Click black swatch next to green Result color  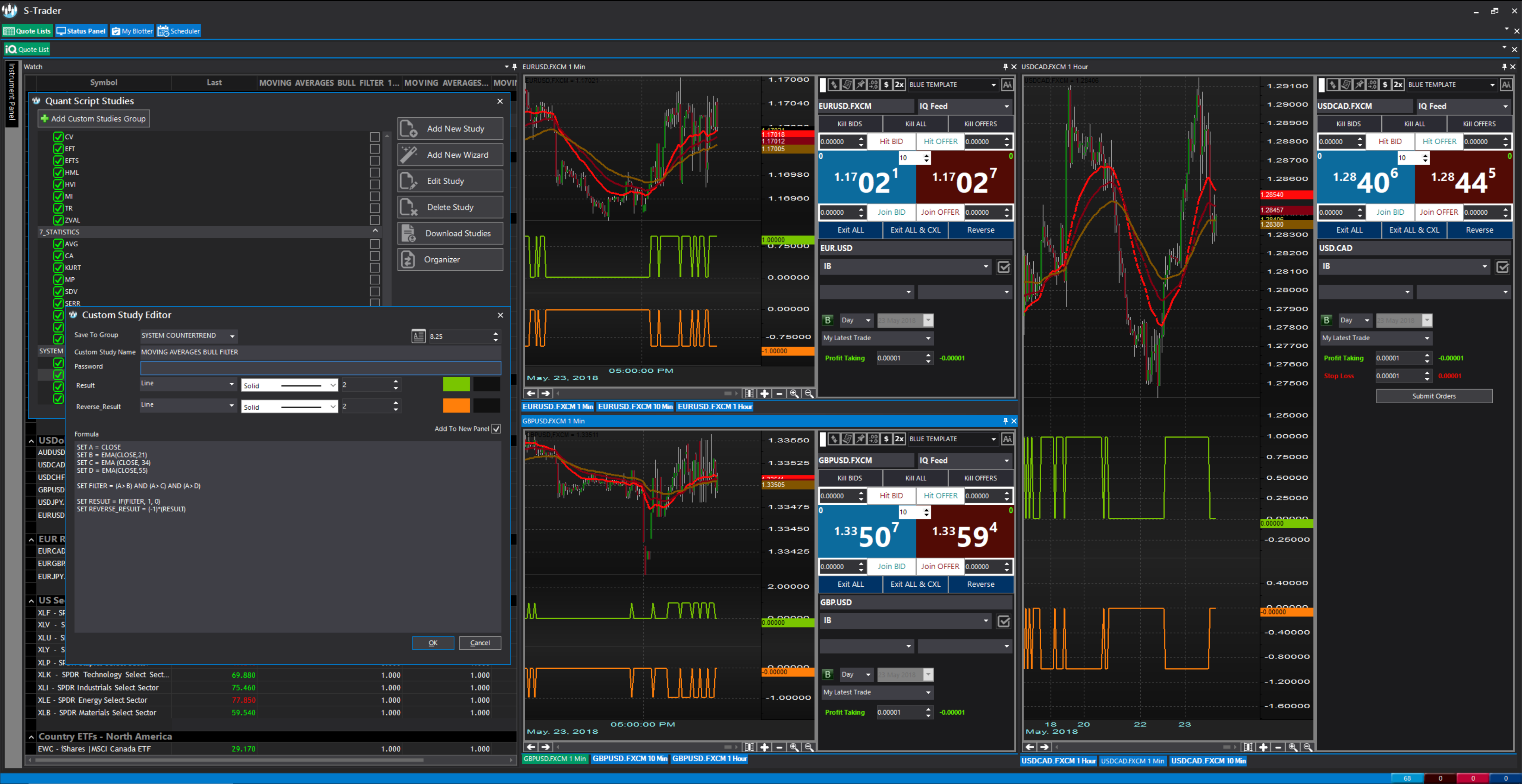pos(486,384)
